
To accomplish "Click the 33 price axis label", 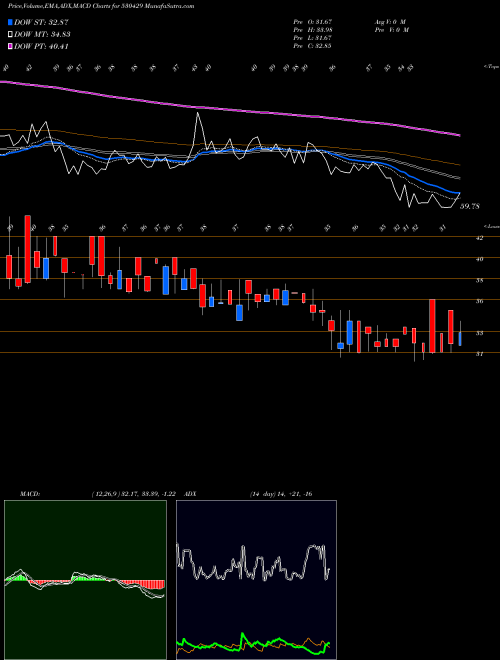I will (x=479, y=333).
